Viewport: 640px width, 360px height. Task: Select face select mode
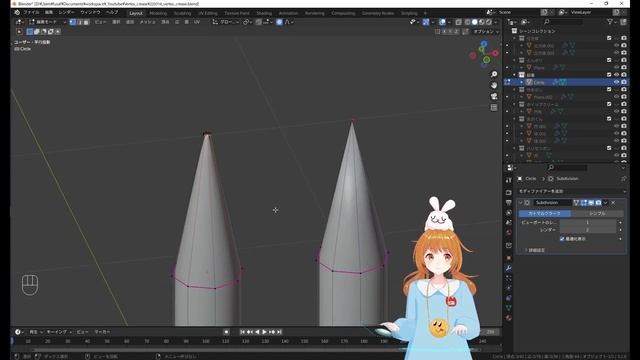pos(86,22)
